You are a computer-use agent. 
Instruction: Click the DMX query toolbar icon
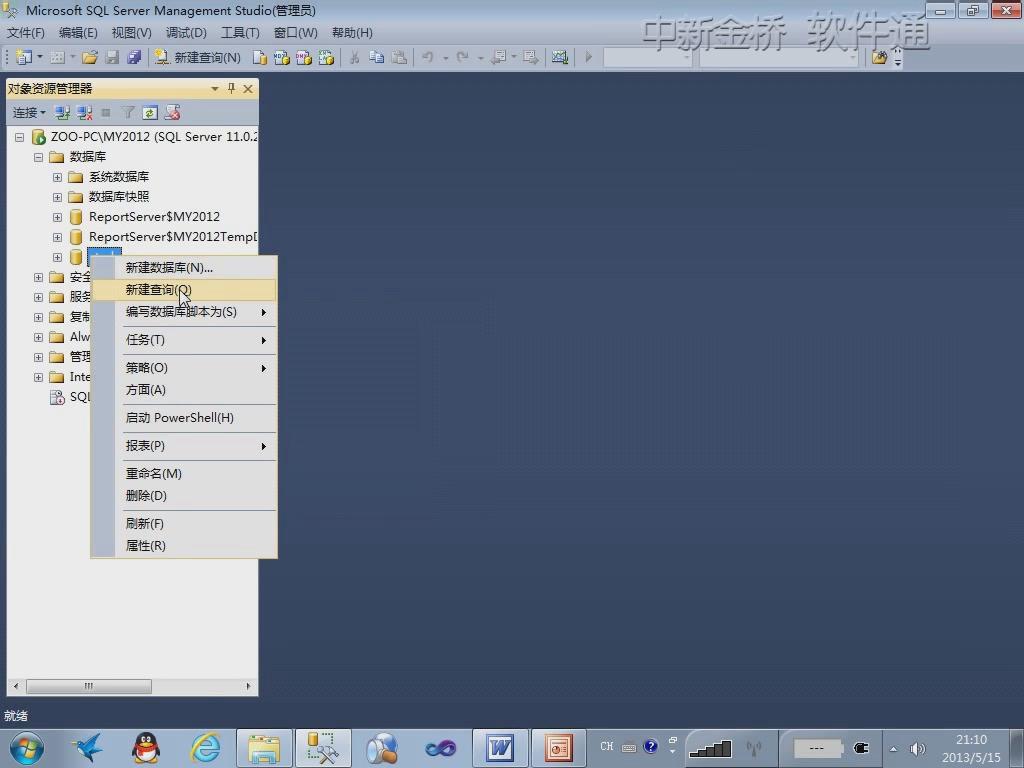304,57
